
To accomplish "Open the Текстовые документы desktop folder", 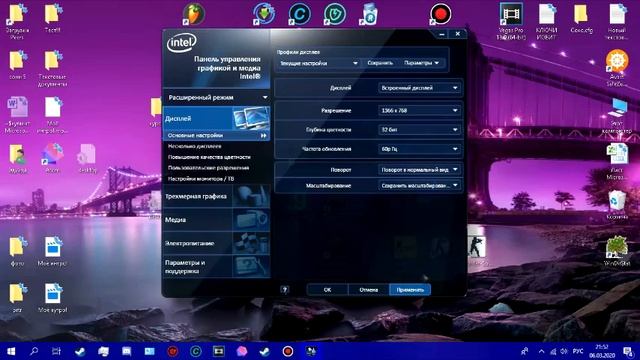I will point(53,68).
